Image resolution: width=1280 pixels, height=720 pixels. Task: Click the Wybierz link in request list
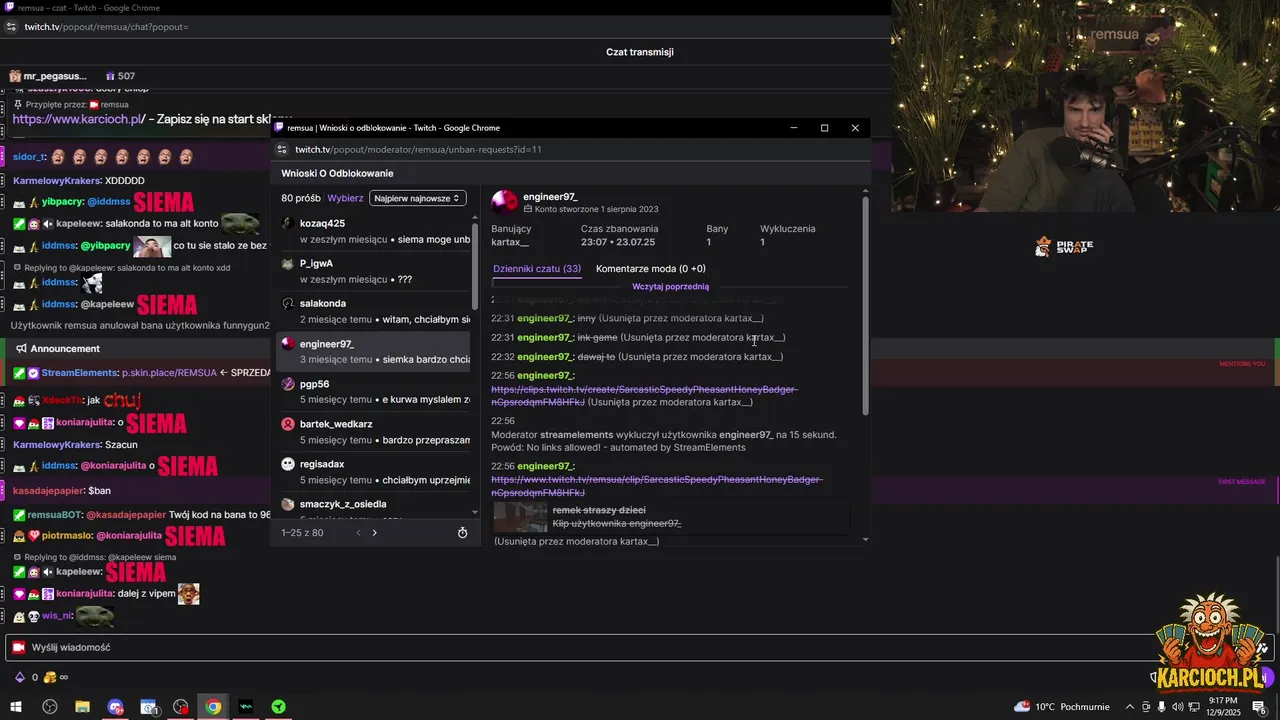coord(345,198)
